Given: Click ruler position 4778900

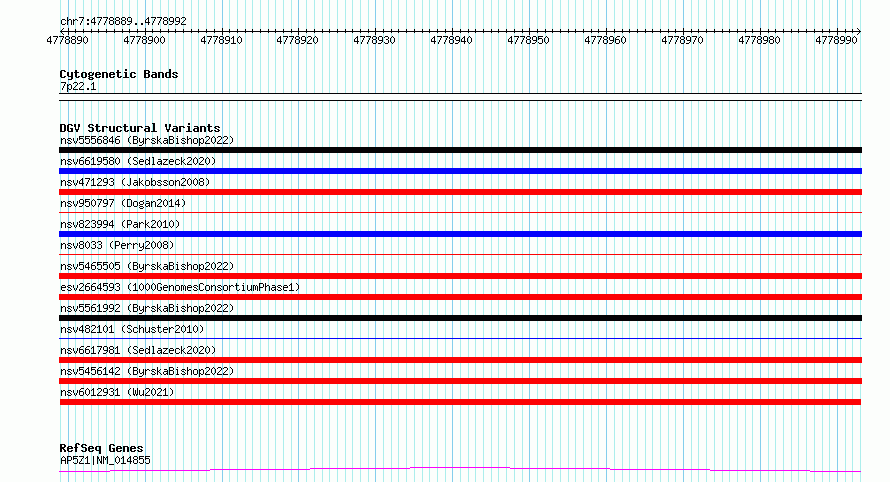Looking at the screenshot, I should click(144, 40).
